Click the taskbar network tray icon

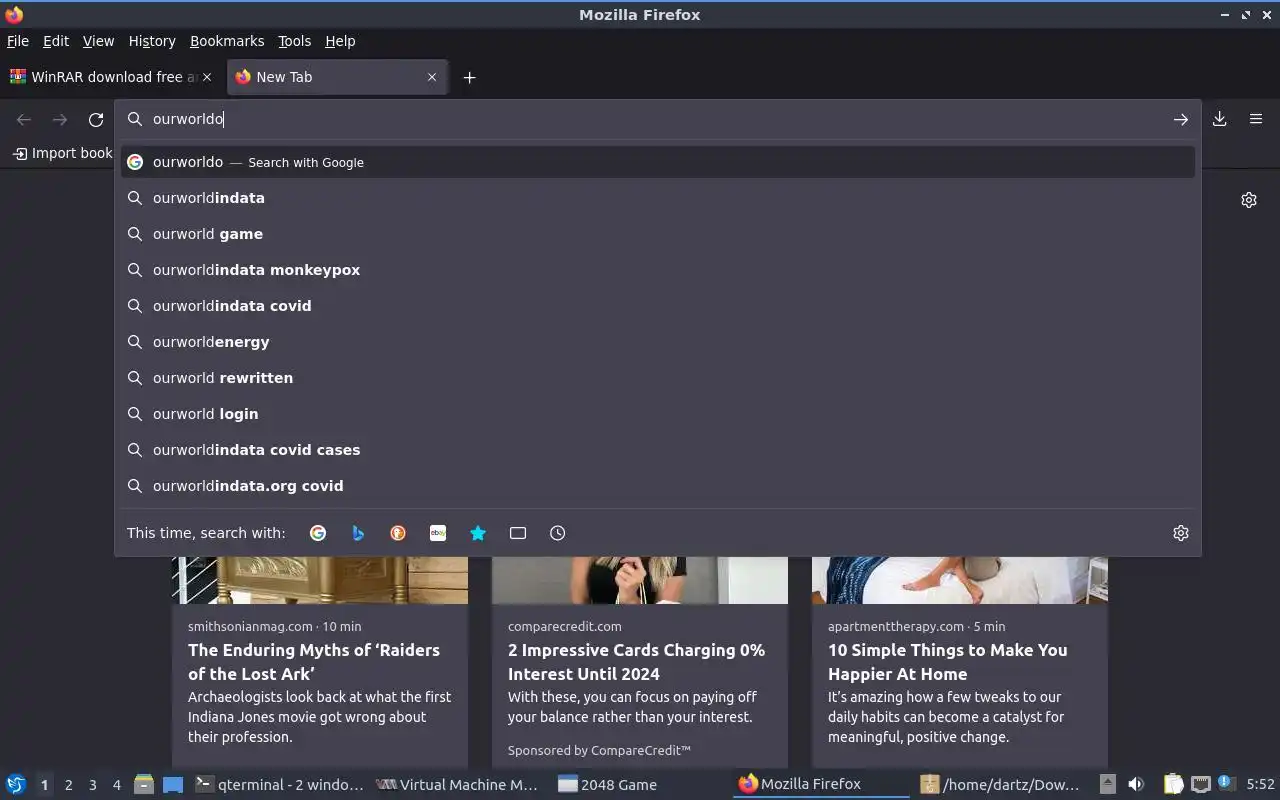(x=1201, y=785)
